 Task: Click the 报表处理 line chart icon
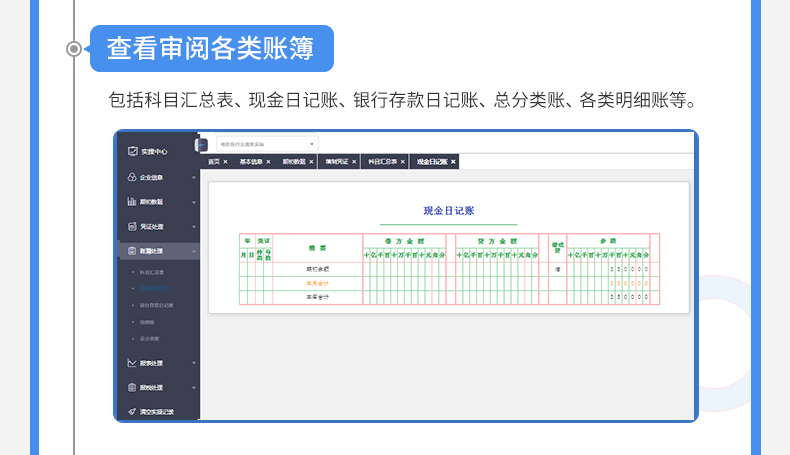coord(132,363)
